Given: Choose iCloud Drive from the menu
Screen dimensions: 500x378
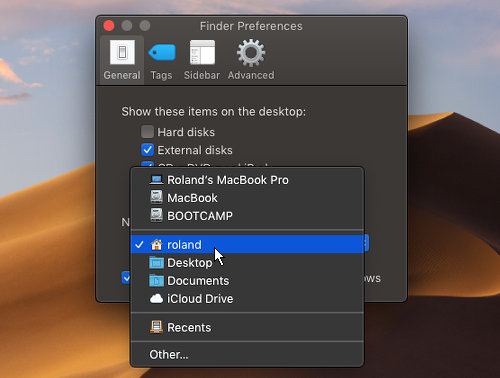Looking at the screenshot, I should coord(247,299).
